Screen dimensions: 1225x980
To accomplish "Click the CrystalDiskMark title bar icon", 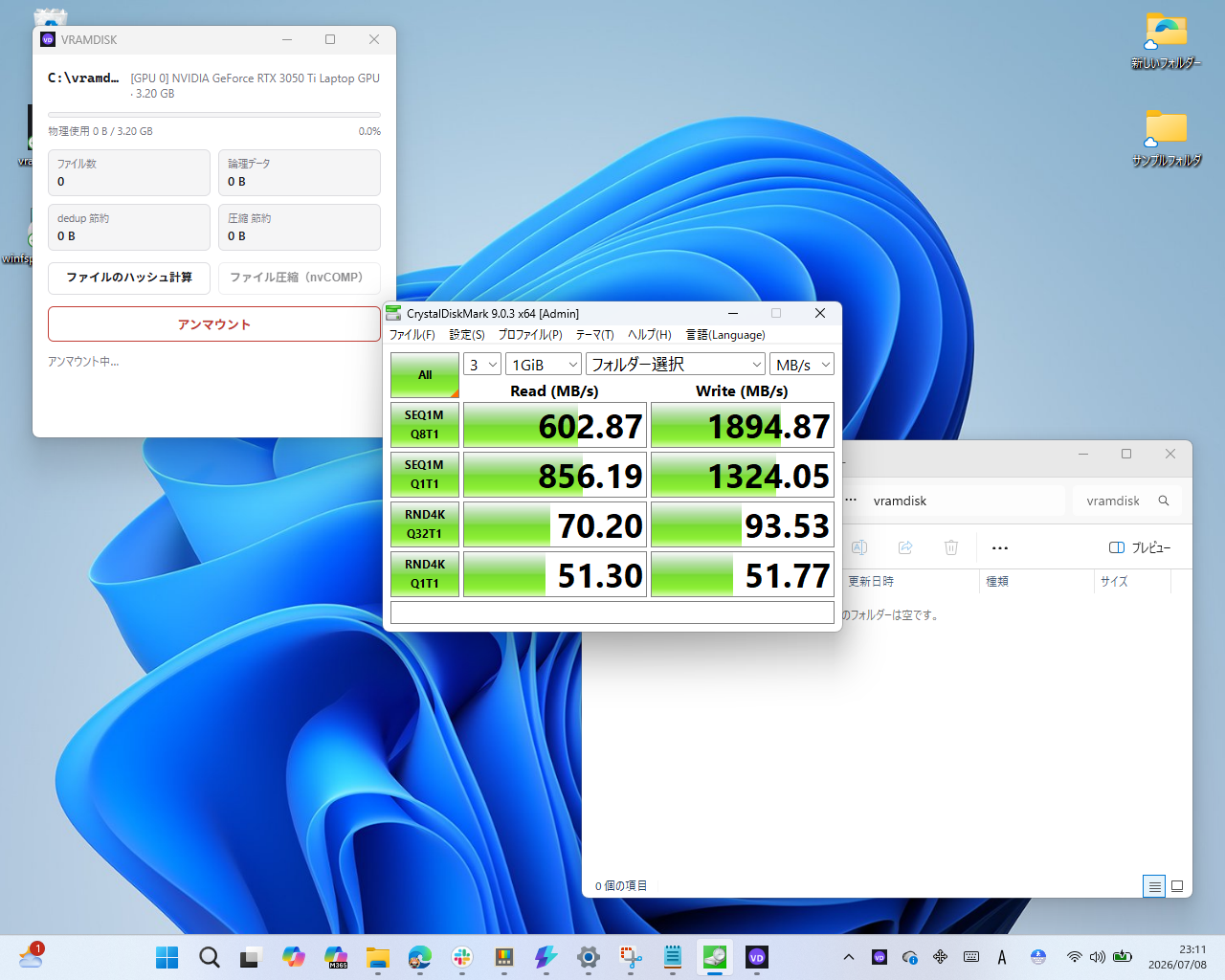I will pos(393,313).
